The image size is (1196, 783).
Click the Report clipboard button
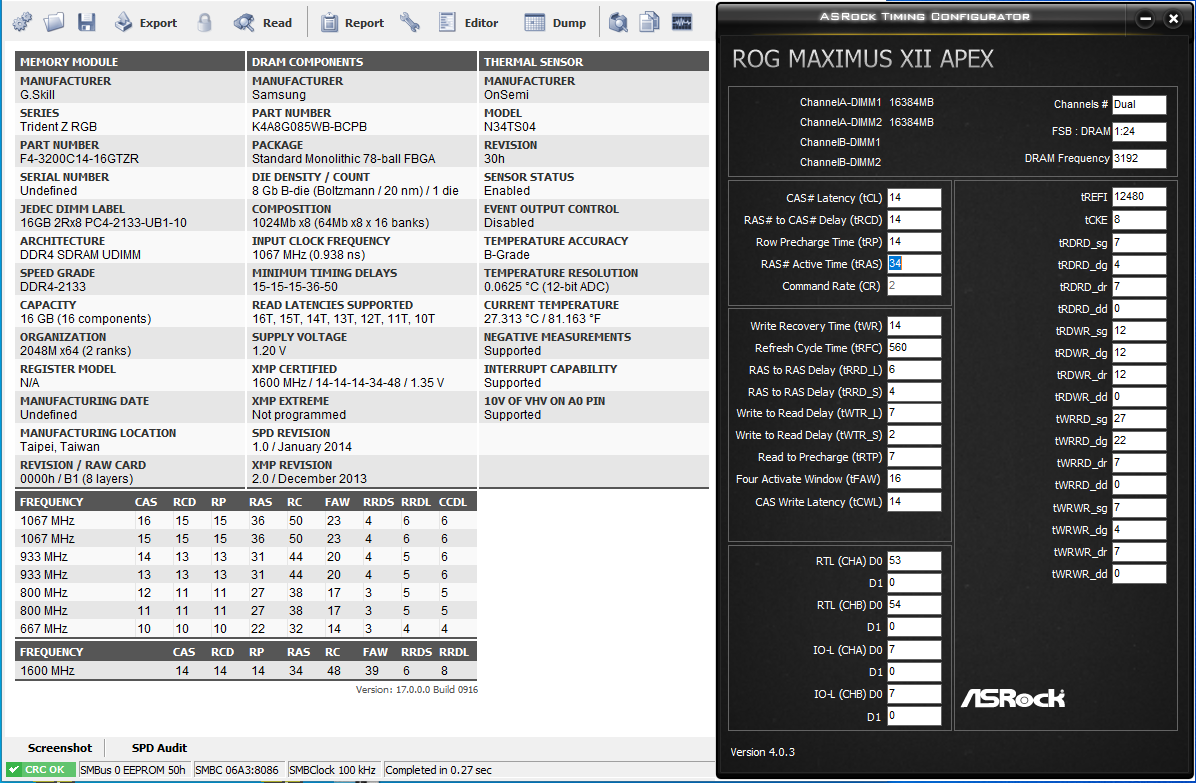click(352, 23)
